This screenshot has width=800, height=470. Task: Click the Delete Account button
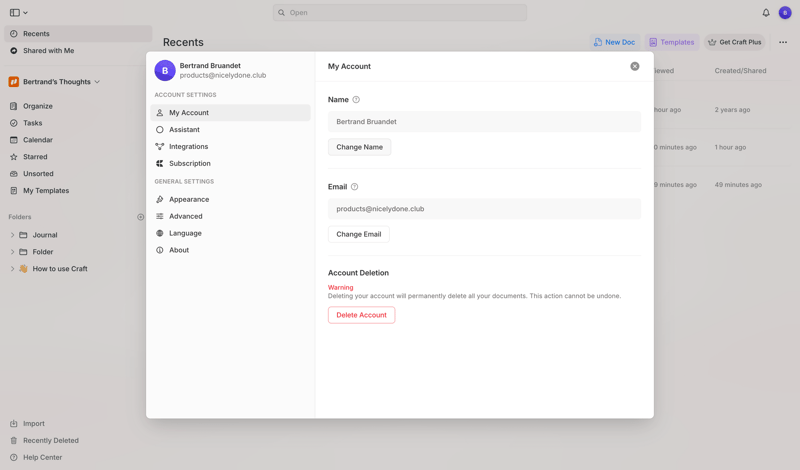click(x=361, y=315)
